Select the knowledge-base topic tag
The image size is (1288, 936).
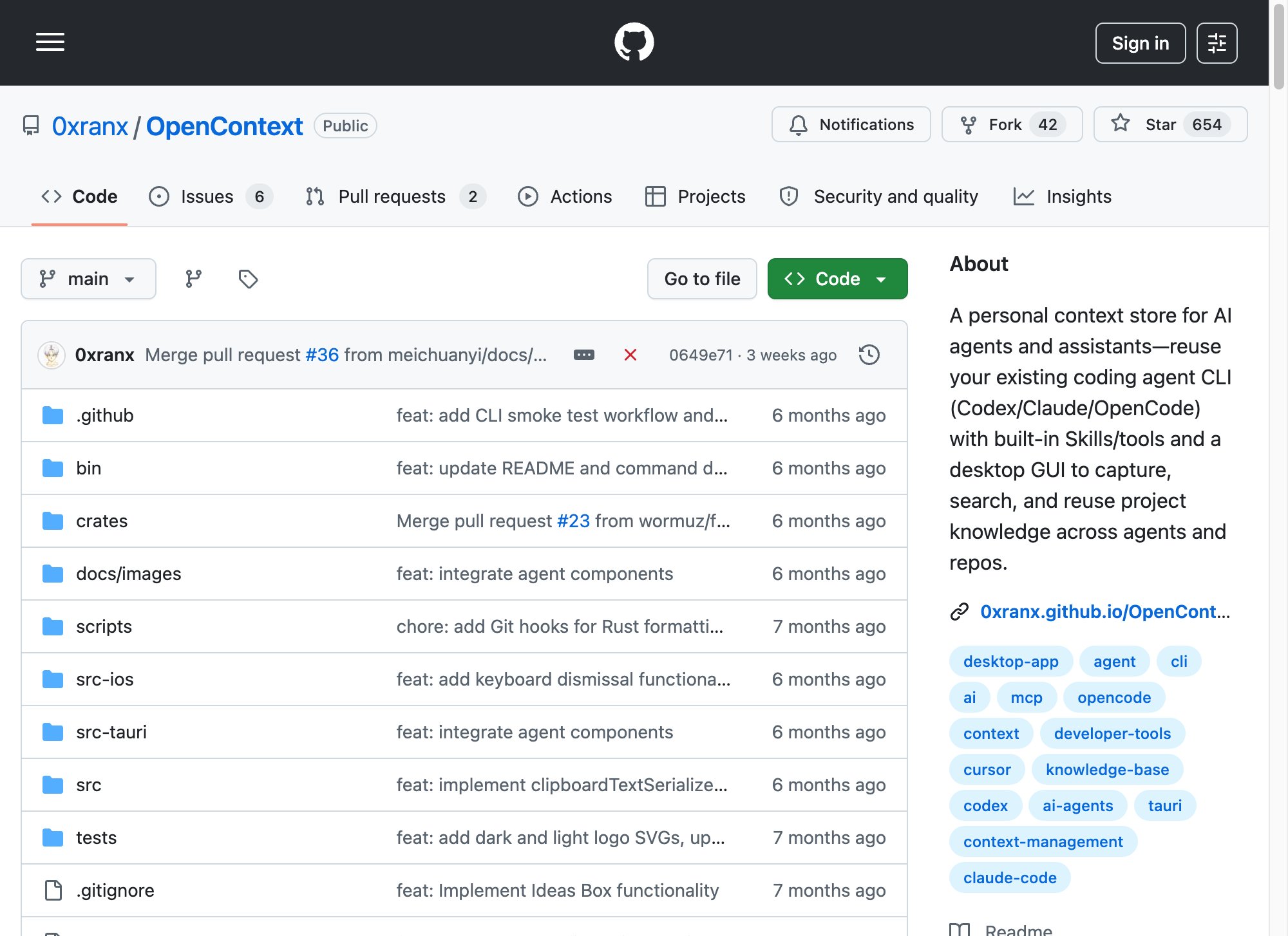(x=1107, y=769)
